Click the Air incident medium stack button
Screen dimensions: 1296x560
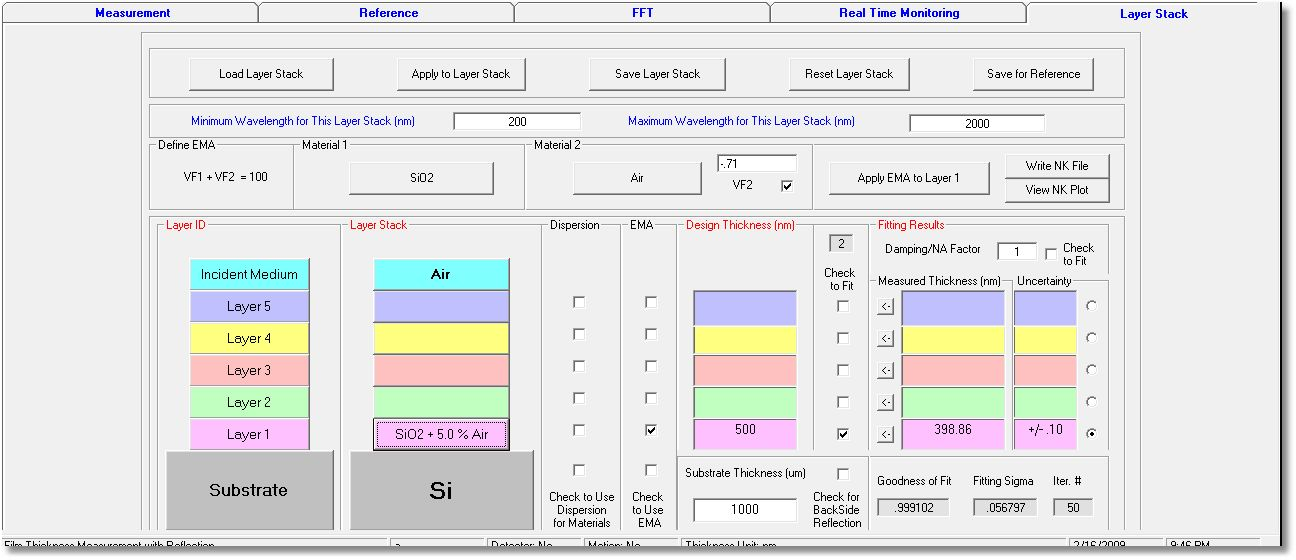[x=441, y=274]
